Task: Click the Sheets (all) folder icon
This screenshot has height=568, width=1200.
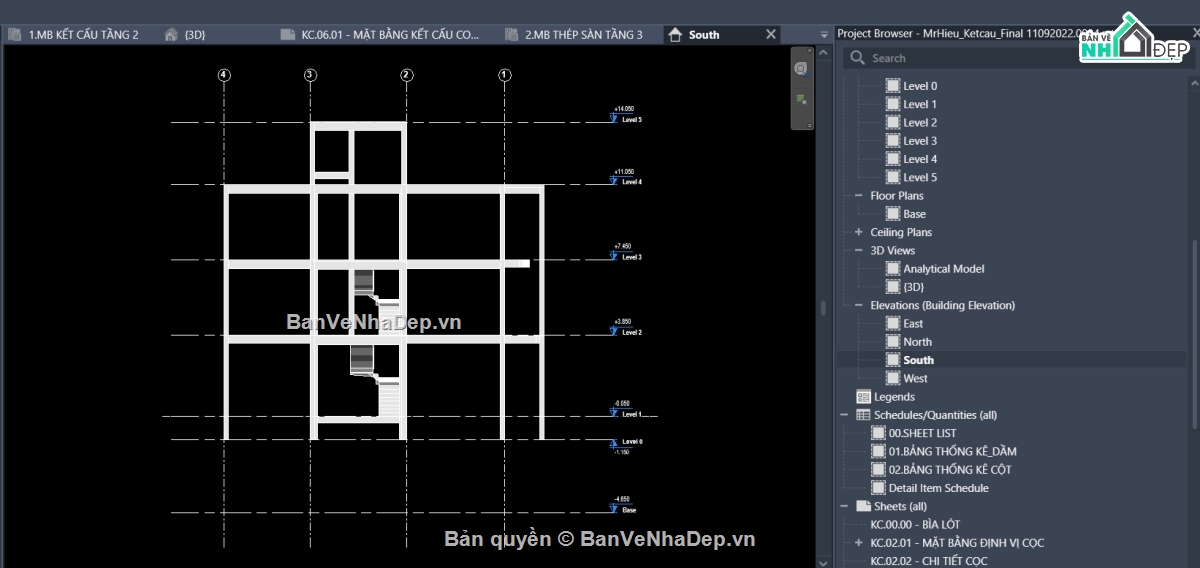Action: pyautogui.click(x=864, y=507)
